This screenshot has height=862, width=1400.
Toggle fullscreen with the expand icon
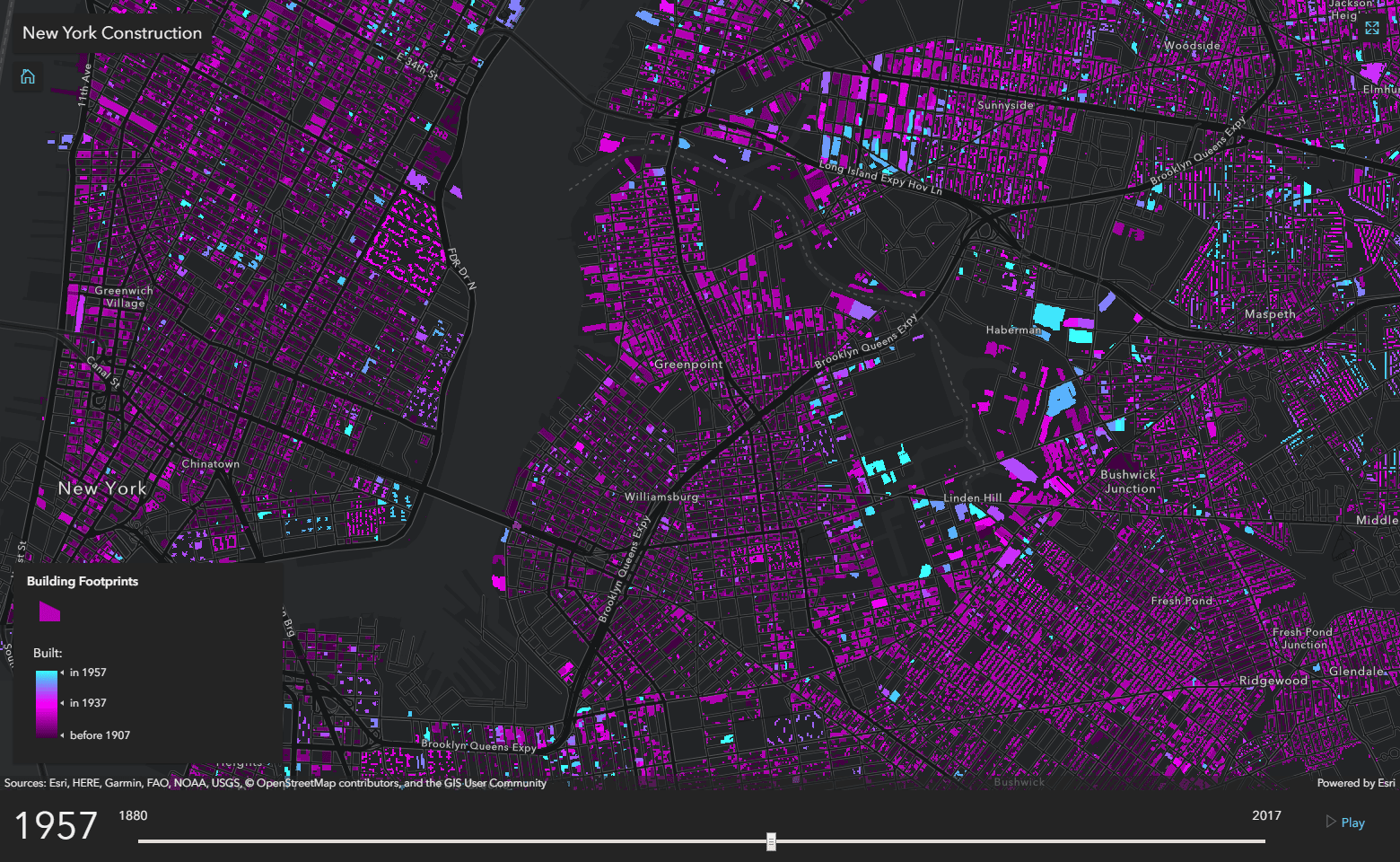[x=1372, y=28]
